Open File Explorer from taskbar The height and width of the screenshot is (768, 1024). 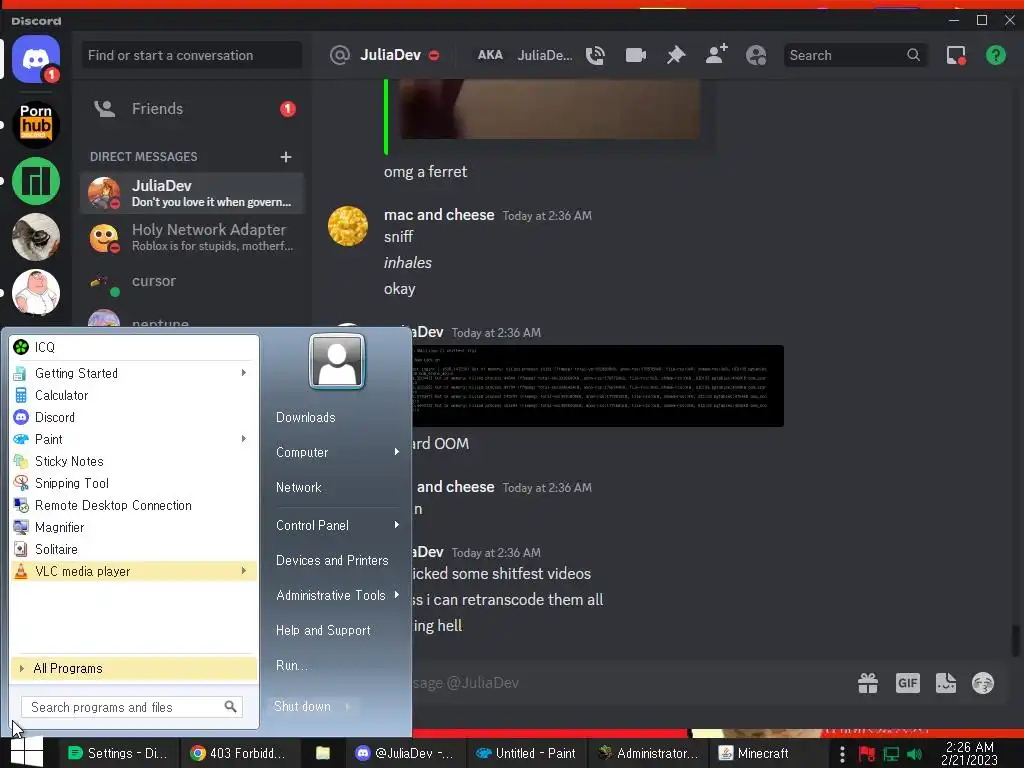click(323, 753)
